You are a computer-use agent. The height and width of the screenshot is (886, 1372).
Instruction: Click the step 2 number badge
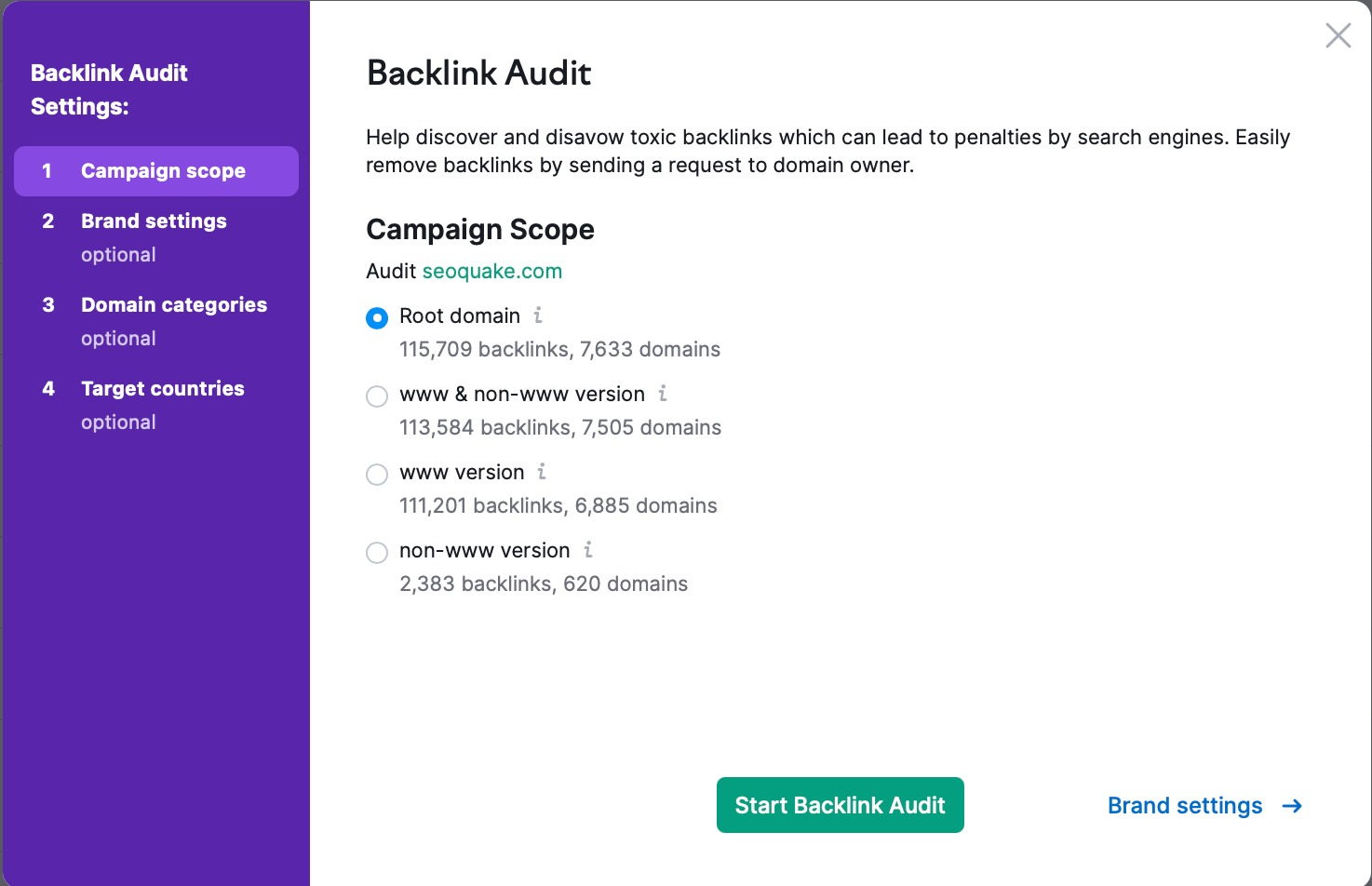coord(47,221)
